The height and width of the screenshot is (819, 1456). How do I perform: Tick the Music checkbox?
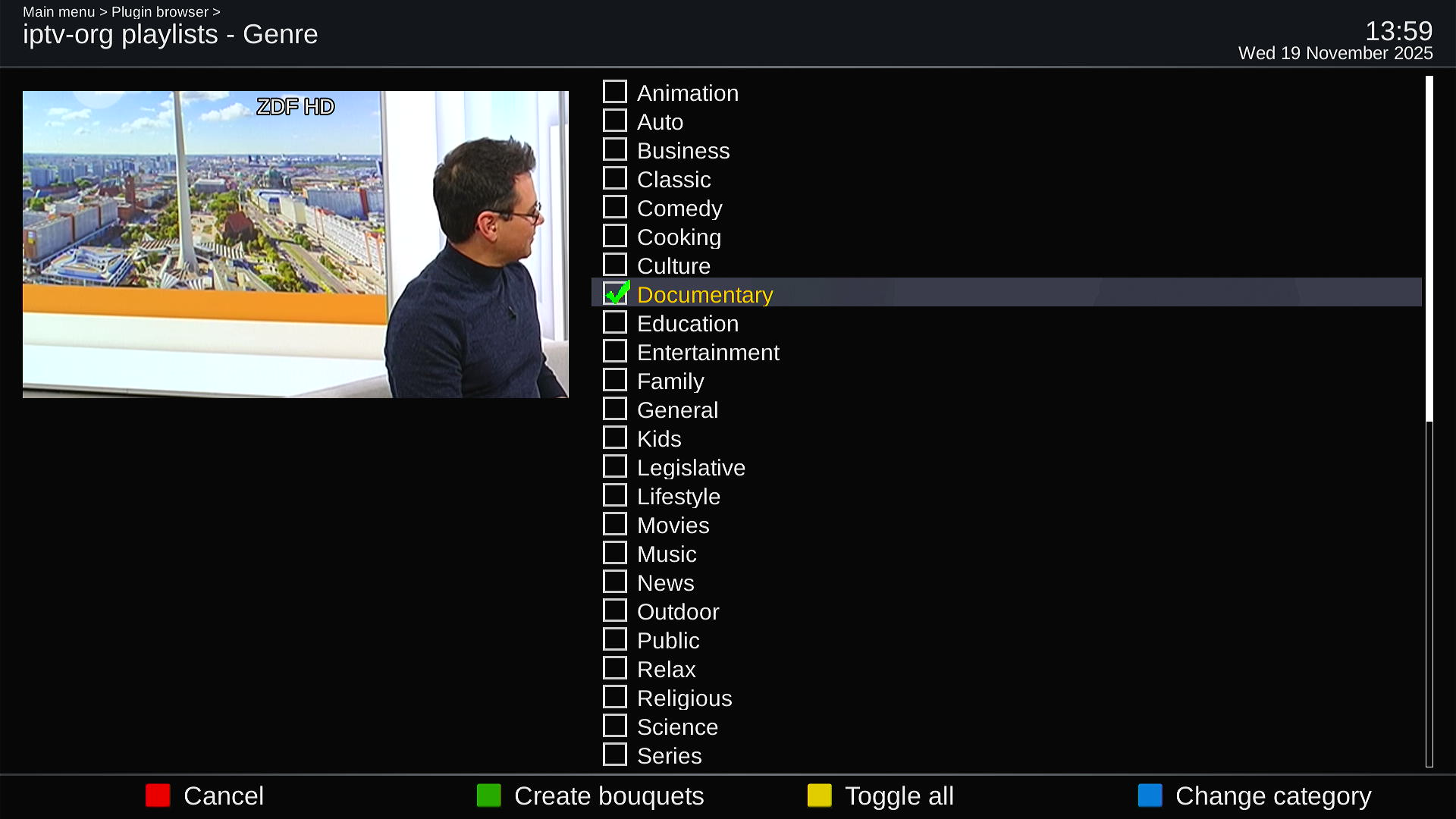tap(615, 553)
